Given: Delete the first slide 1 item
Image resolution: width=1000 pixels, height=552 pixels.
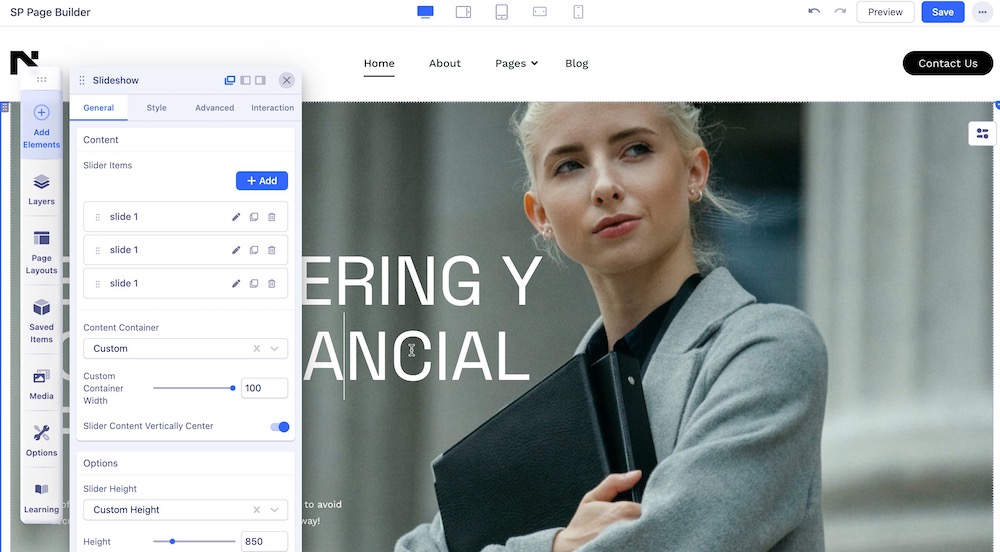Looking at the screenshot, I should (272, 217).
